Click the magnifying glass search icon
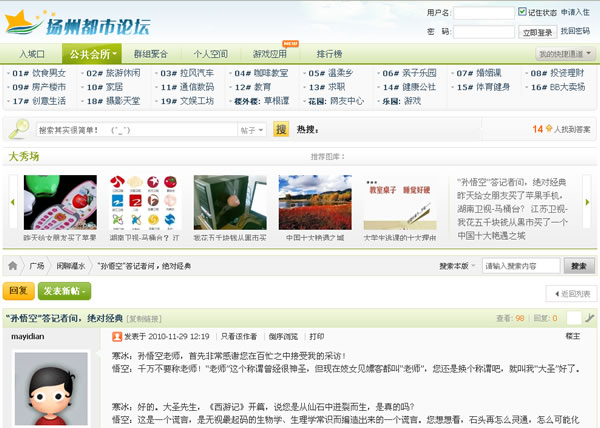 19,129
